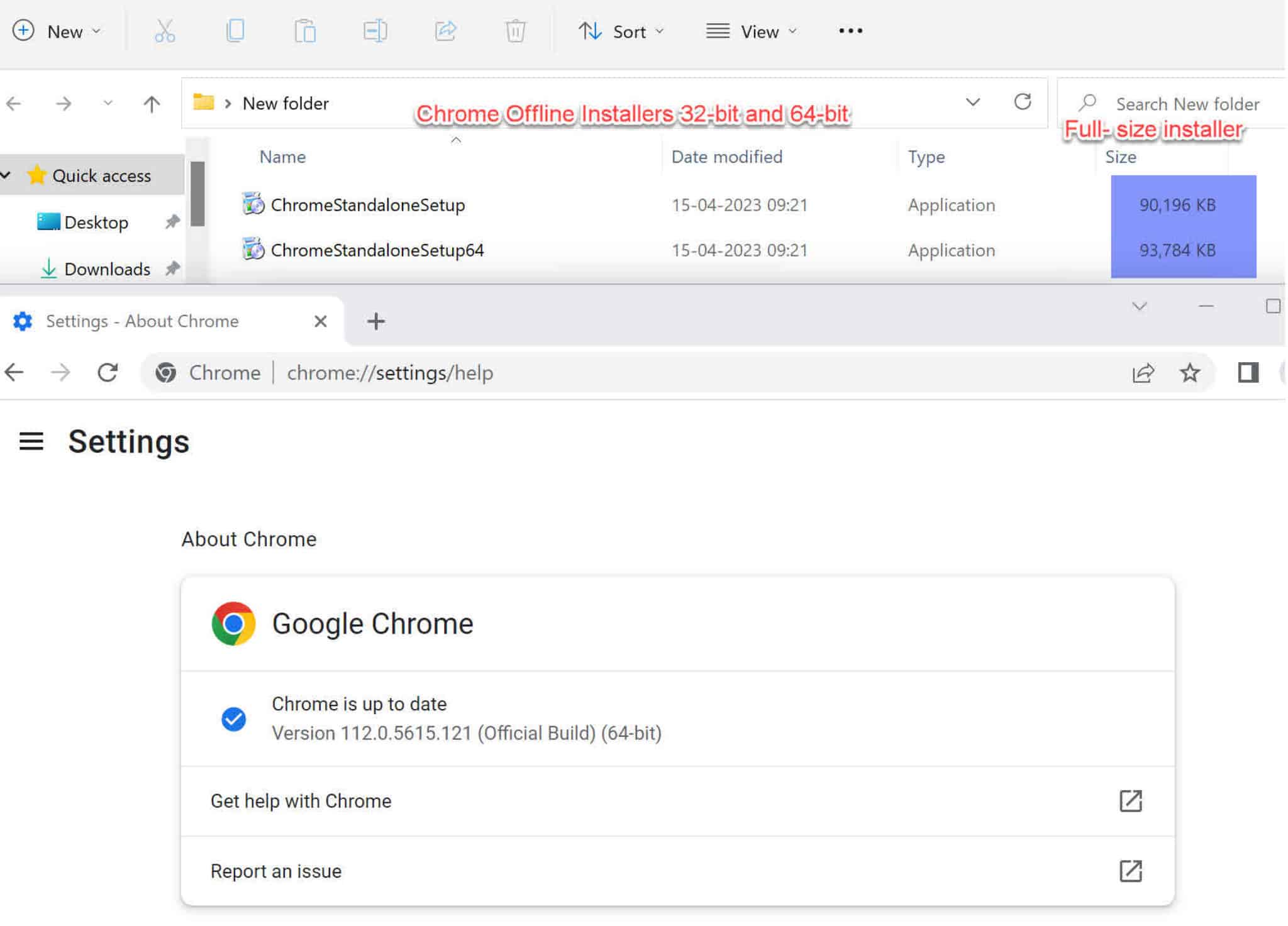The image size is (1288, 926).
Task: Share this page from Chrome's address bar
Action: 1143,373
